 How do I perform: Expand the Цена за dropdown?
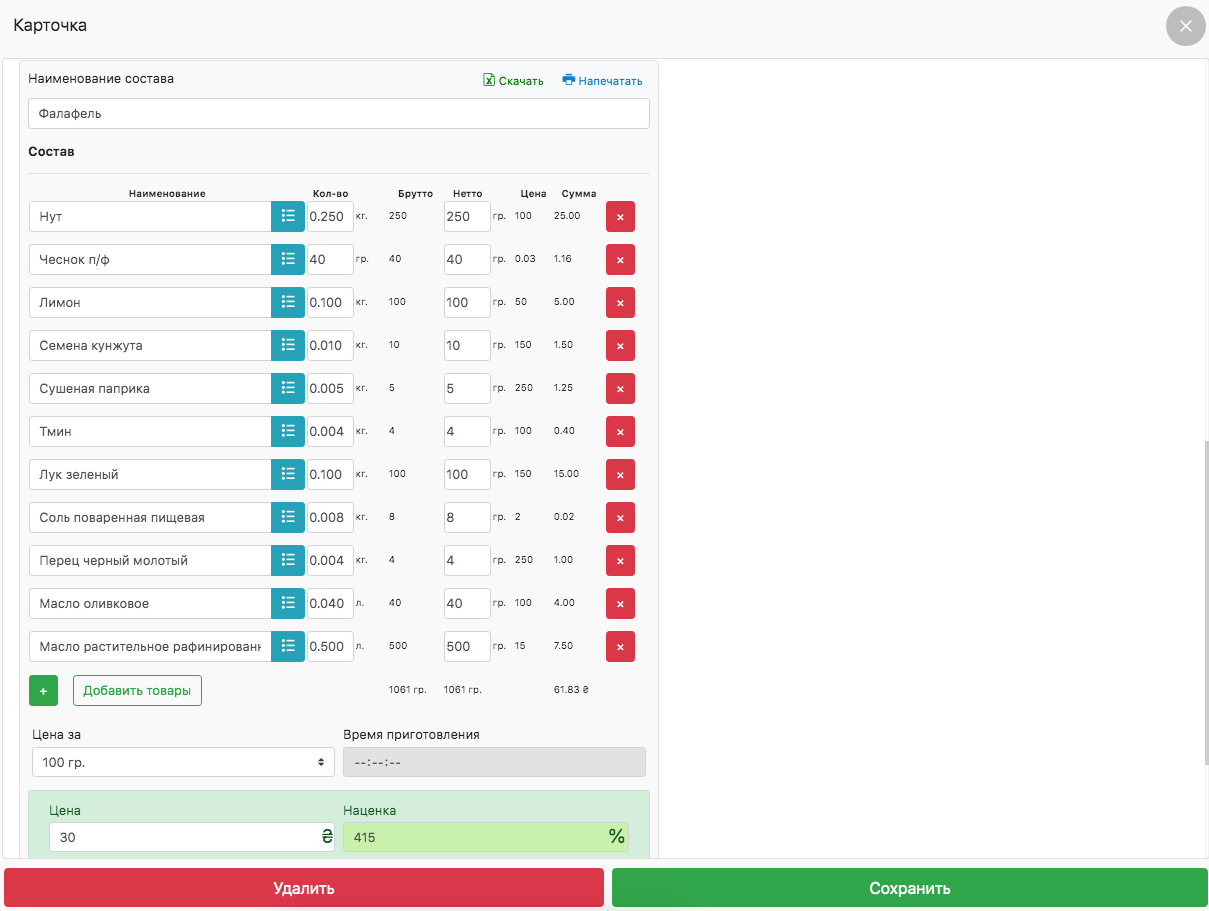(x=183, y=762)
